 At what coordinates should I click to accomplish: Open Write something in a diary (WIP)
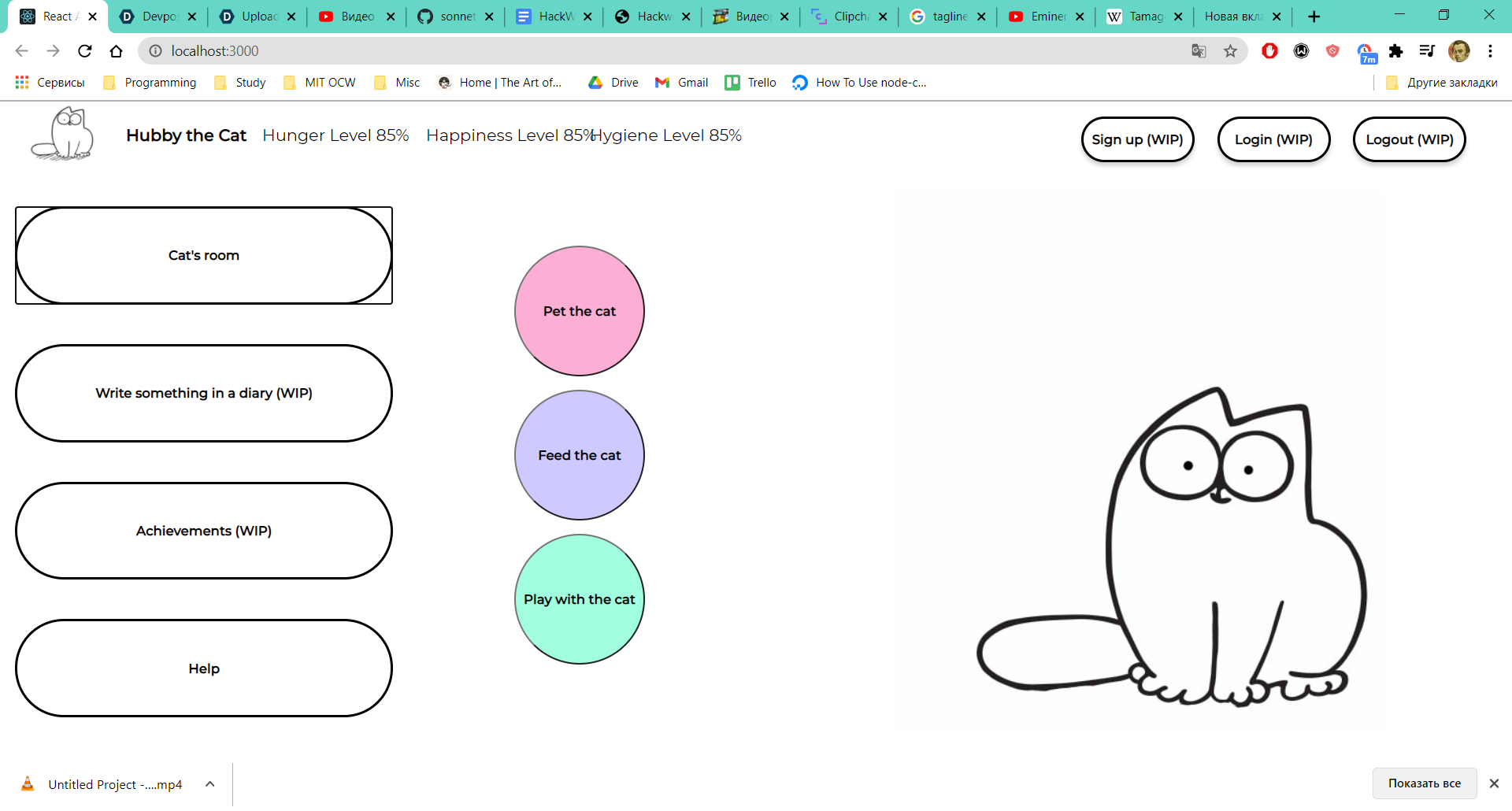204,393
